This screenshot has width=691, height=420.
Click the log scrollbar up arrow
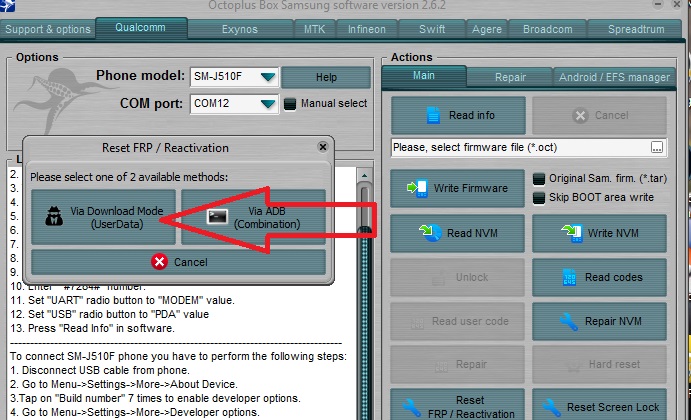364,175
